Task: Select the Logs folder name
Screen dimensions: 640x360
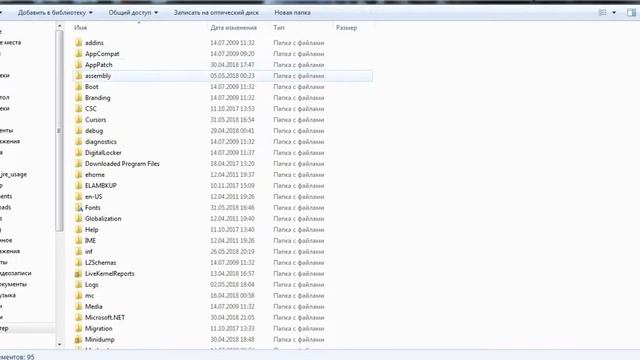Action: point(91,285)
